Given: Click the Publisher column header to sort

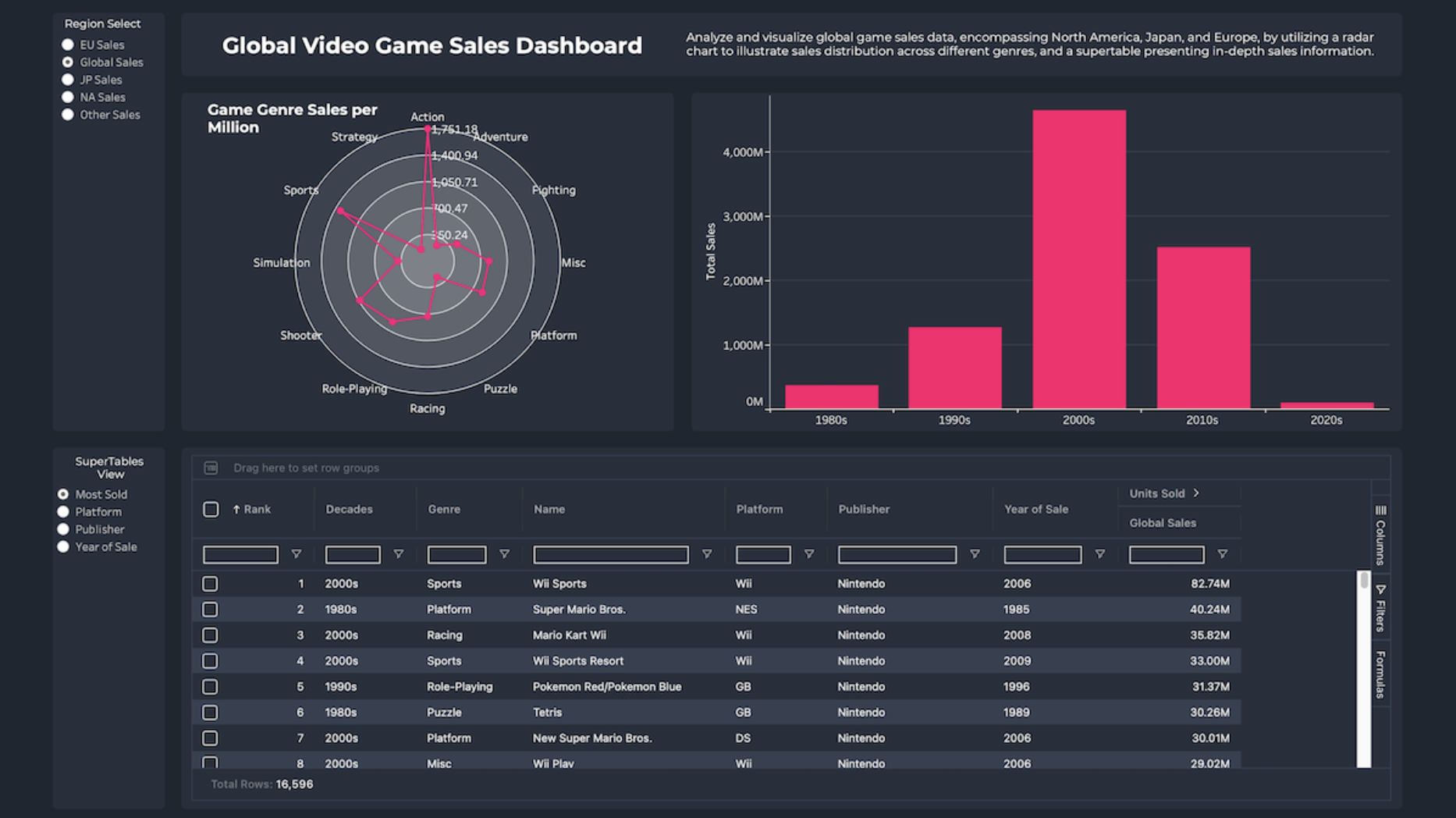Looking at the screenshot, I should pyautogui.click(x=864, y=510).
